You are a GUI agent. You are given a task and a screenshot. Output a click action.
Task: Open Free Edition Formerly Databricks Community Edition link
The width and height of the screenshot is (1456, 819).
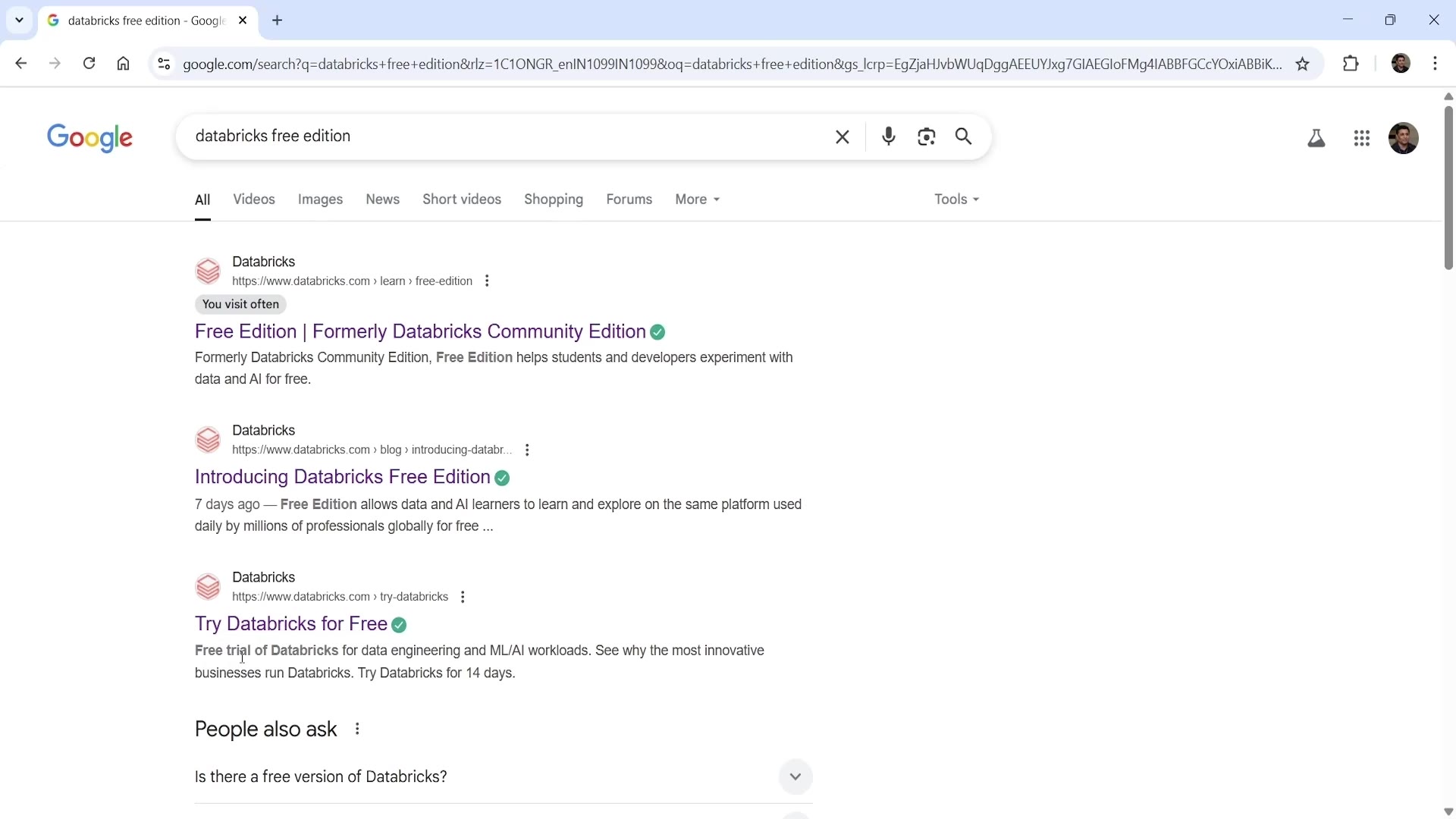click(420, 333)
